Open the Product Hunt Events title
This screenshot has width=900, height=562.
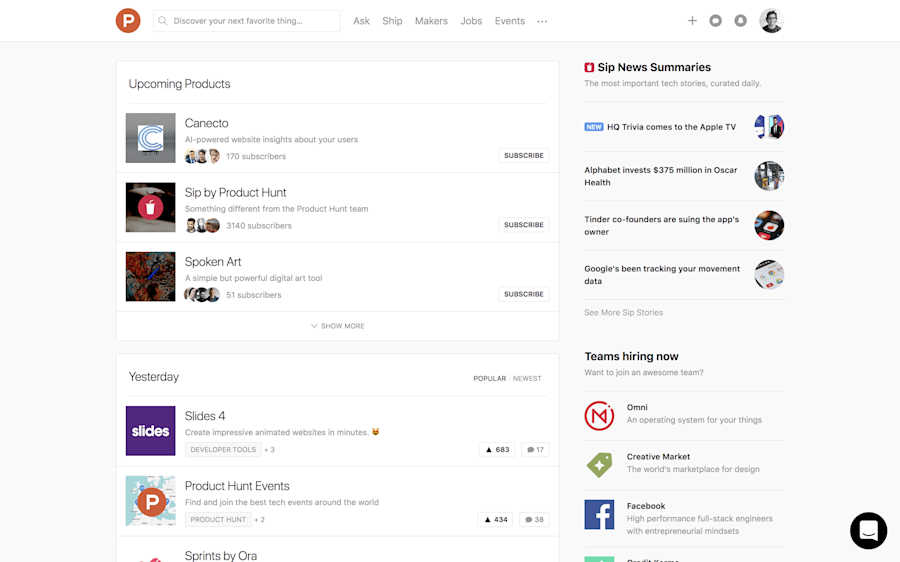(237, 486)
